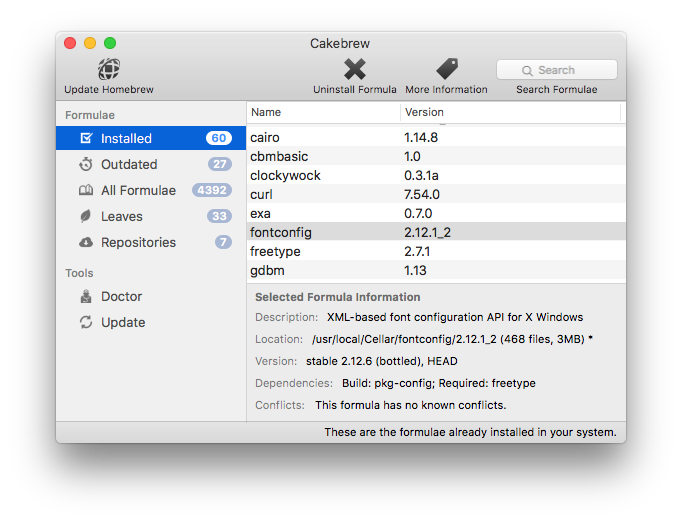Viewport: 682px width, 523px height.
Task: Select the curl formula row
Action: (x=436, y=194)
